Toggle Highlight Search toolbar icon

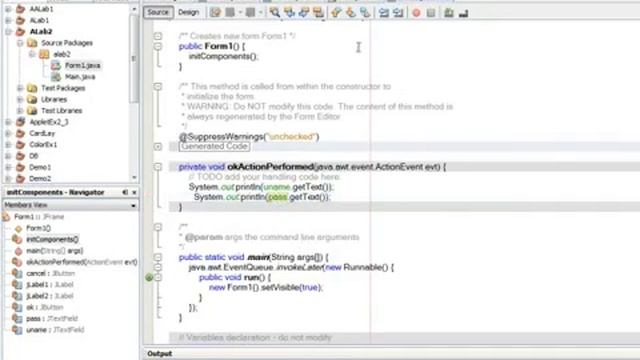pyautogui.click(x=318, y=13)
